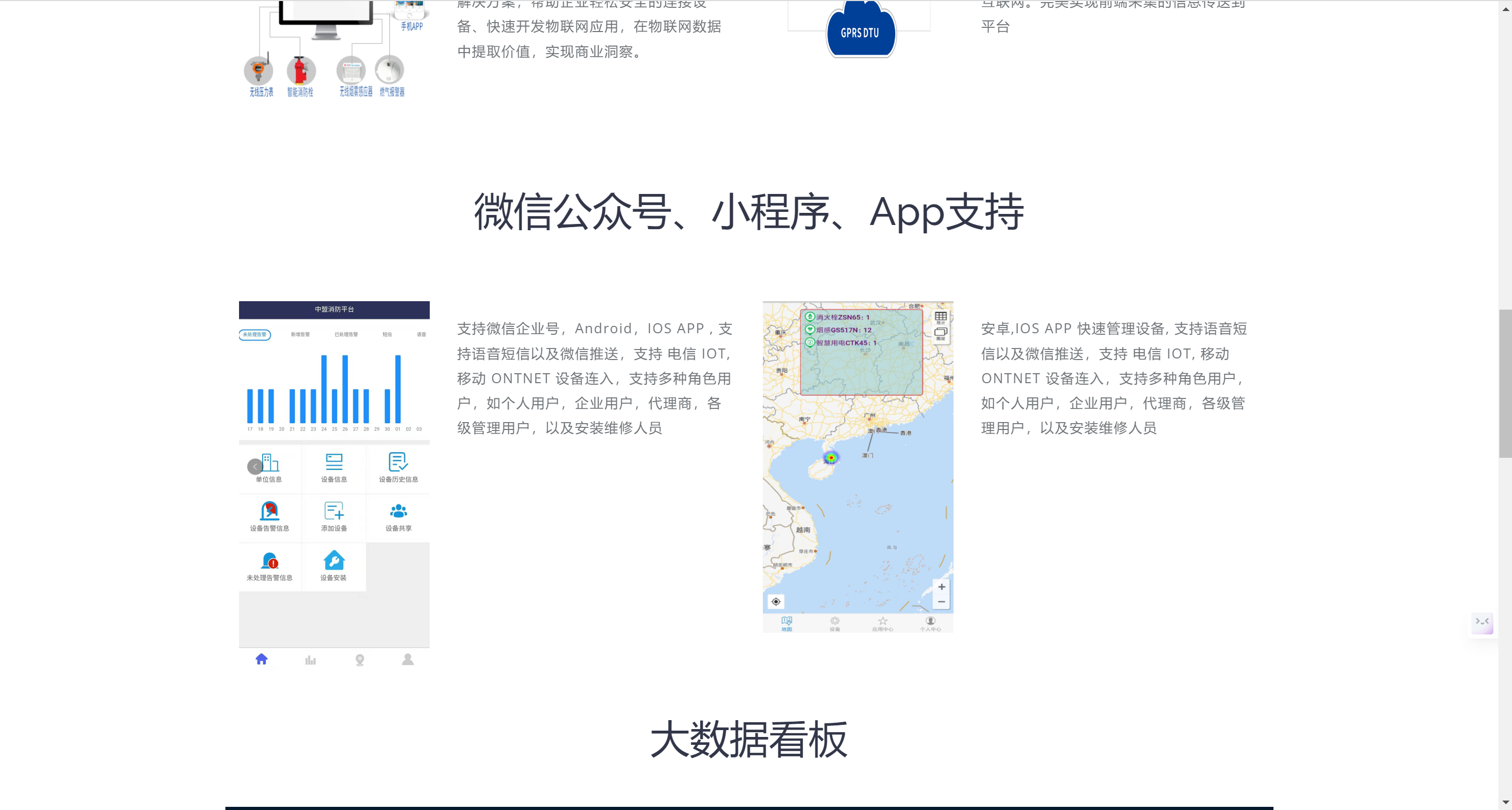Click the 未处理告警信息 bell icon
Viewport: 1512px width, 810px height.
click(x=270, y=560)
